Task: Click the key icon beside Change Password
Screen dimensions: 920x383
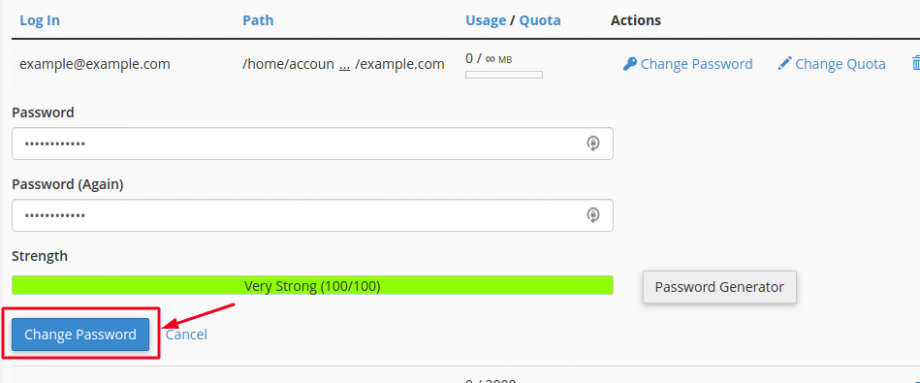Action: coord(630,63)
